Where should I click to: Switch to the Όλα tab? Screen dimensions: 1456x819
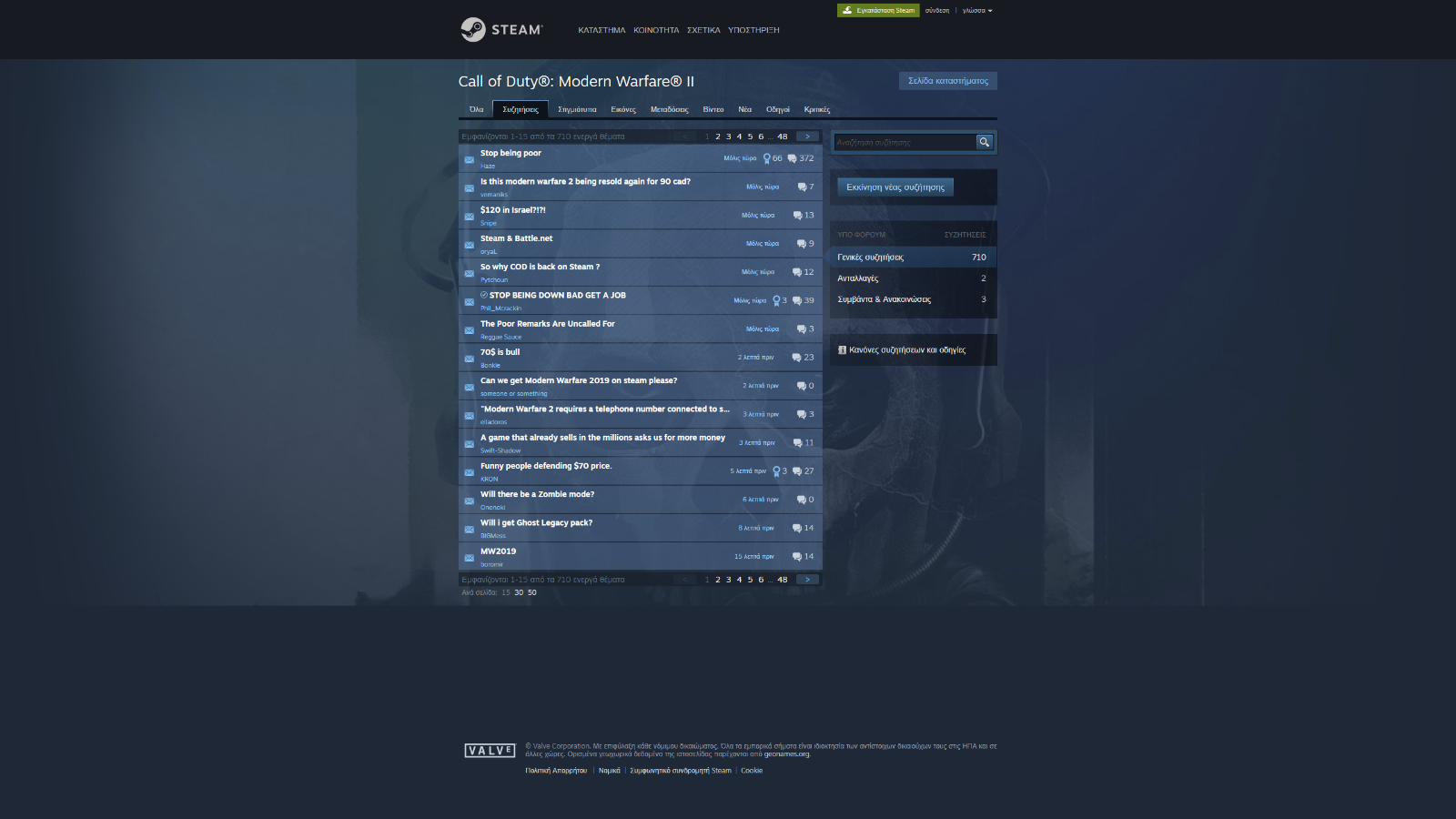[476, 109]
